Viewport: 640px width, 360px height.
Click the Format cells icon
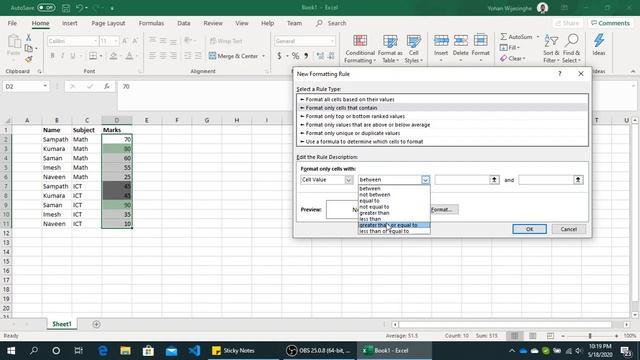(480, 41)
